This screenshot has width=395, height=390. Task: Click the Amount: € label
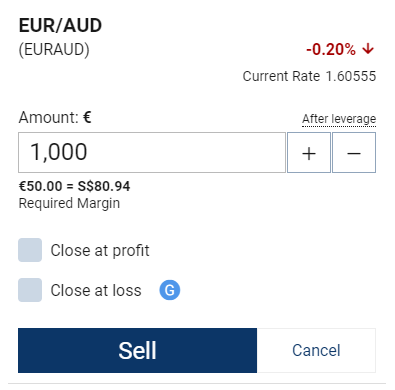[x=55, y=117]
